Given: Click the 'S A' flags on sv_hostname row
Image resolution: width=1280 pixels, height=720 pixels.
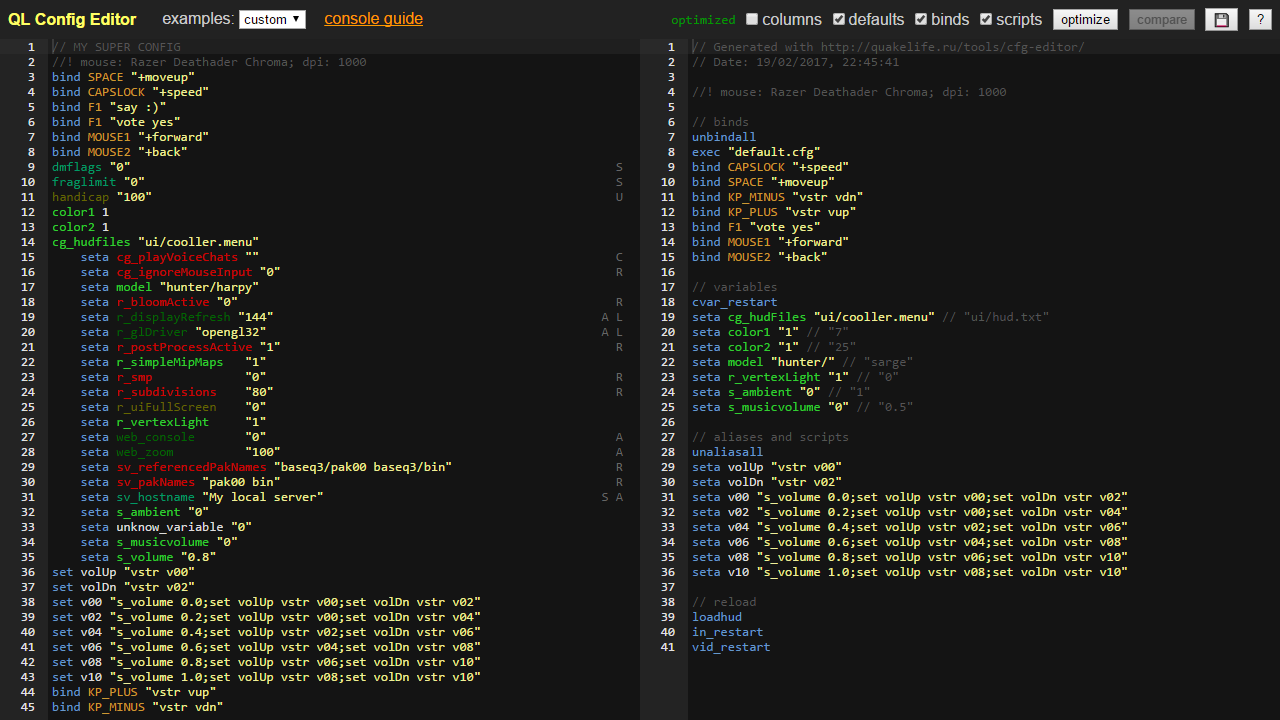Looking at the screenshot, I should [612, 497].
